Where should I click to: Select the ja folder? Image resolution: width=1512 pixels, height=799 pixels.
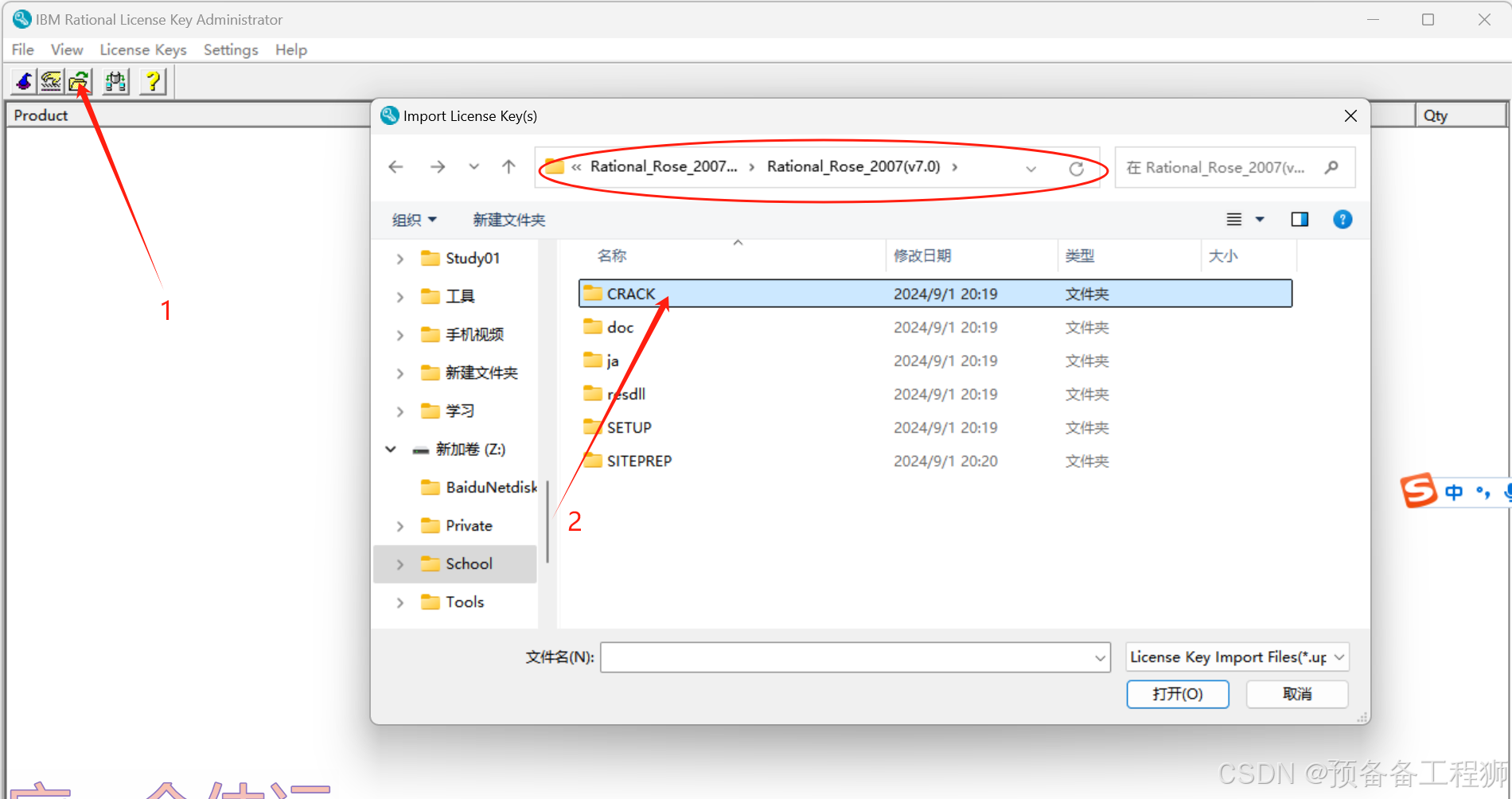tap(935, 361)
